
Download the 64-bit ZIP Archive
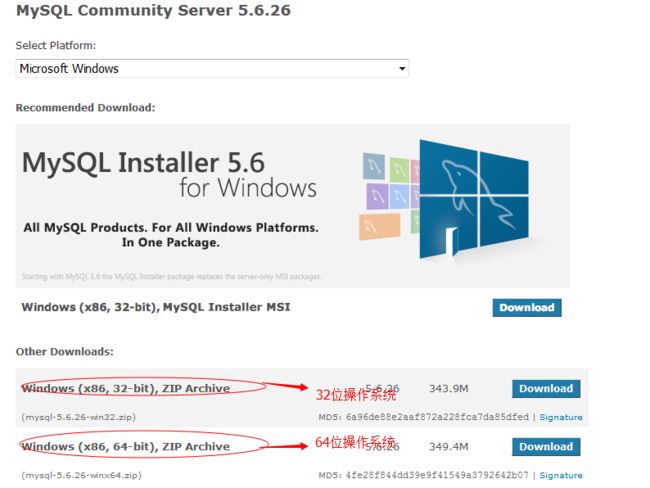coord(546,447)
